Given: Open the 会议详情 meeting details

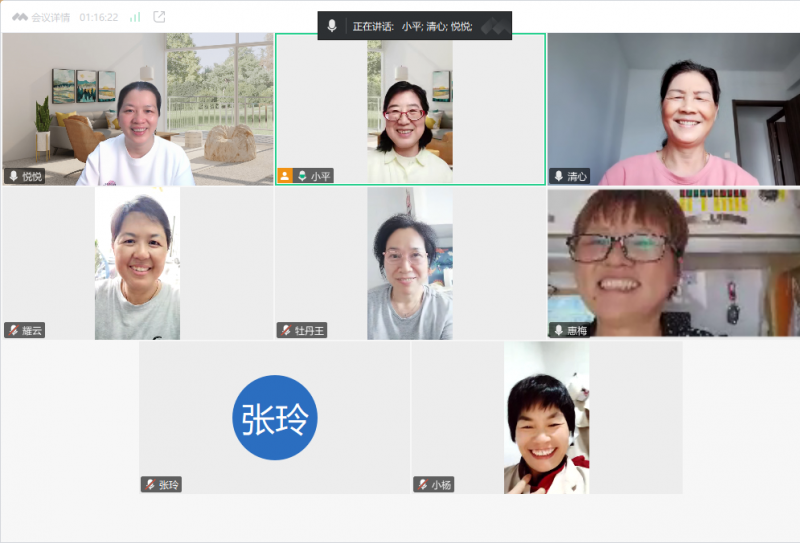Looking at the screenshot, I should pos(48,17).
